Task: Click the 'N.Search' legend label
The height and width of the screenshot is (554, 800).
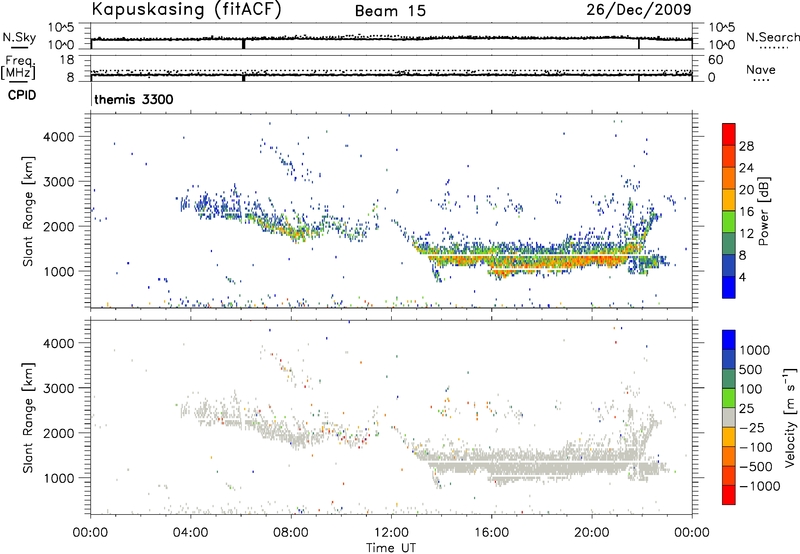Action: 772,37
